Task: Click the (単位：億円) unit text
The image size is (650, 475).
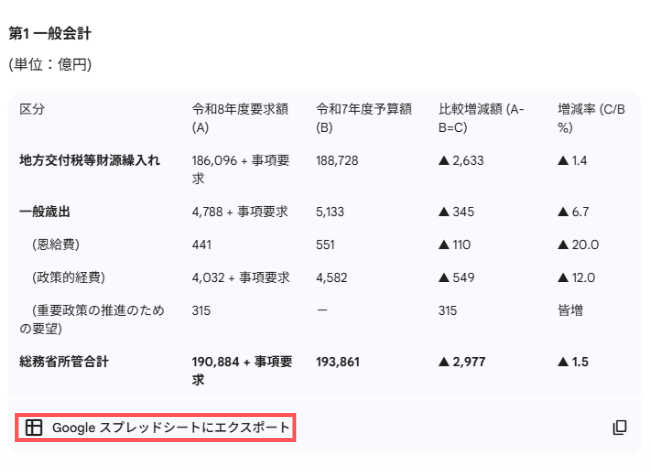Action: (50, 65)
